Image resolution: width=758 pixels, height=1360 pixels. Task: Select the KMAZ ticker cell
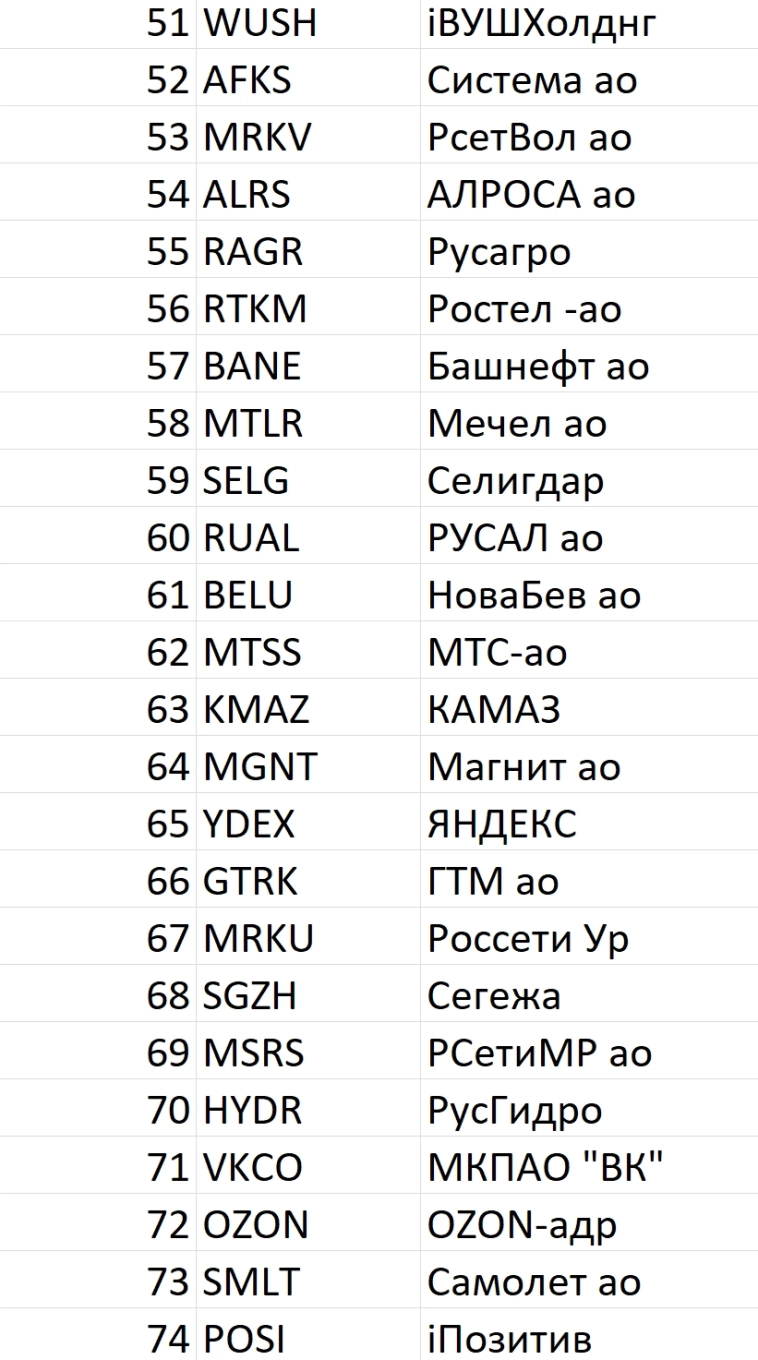(256, 710)
